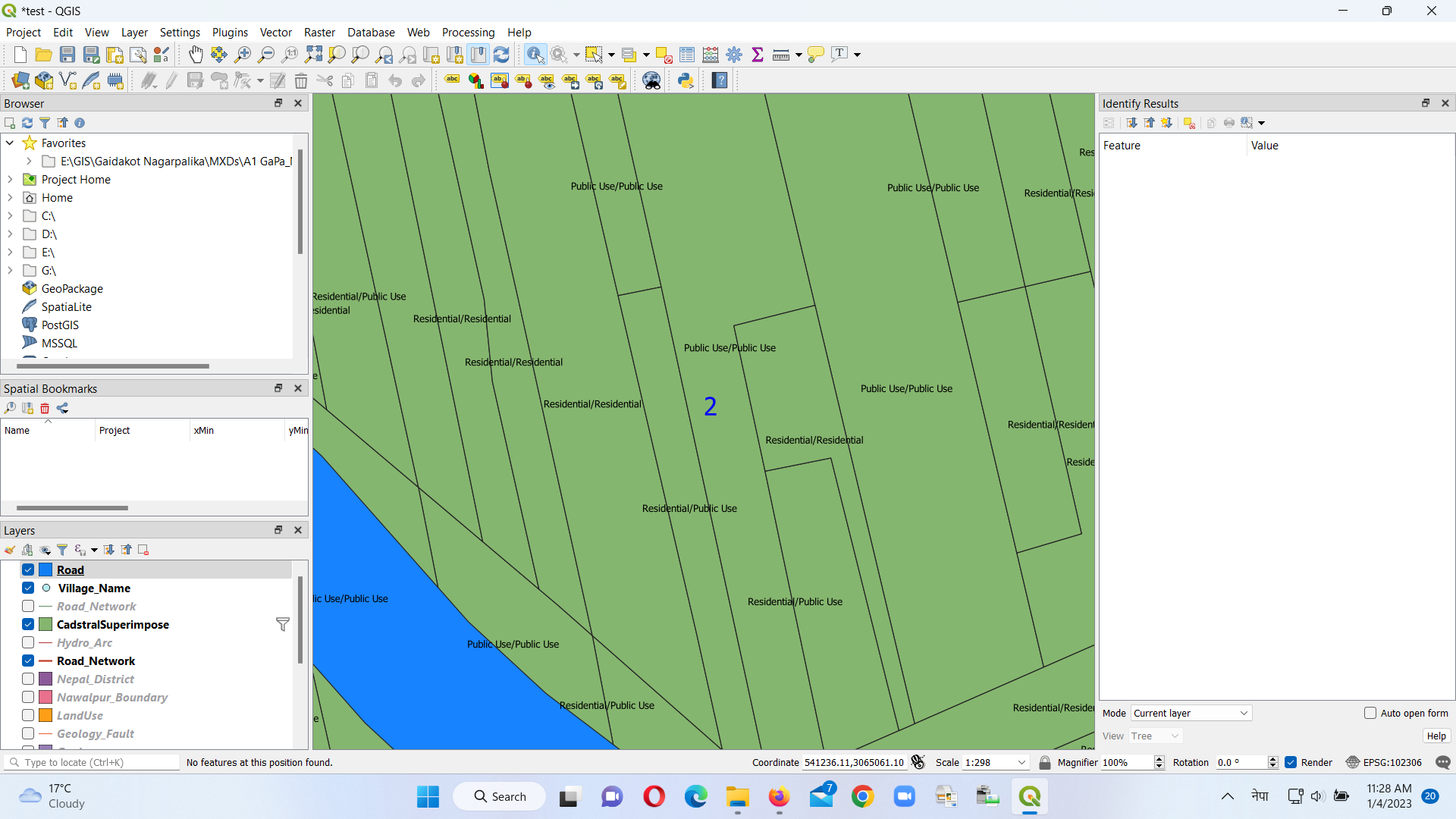
Task: Open the Processing Toolbox gear icon
Action: 734,55
